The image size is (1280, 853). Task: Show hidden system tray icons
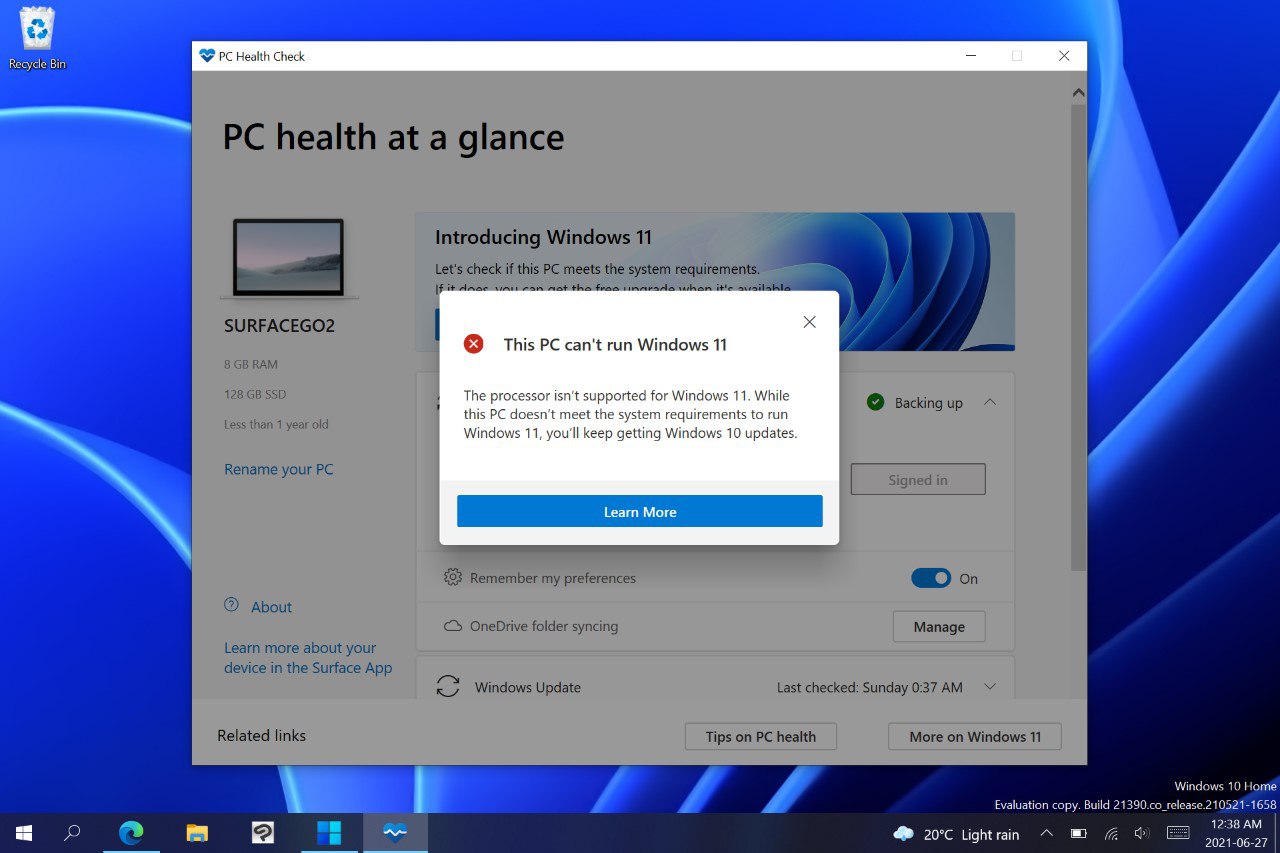click(x=1046, y=833)
